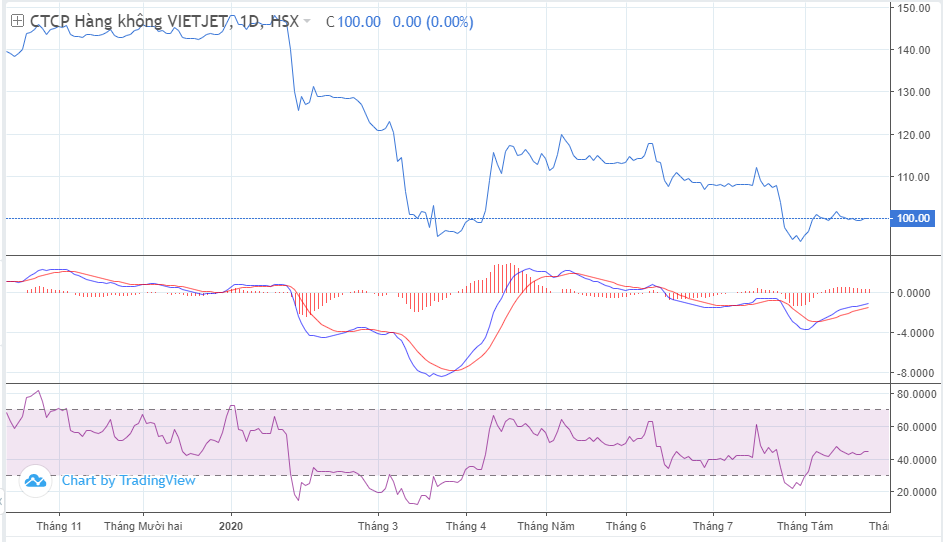Click the Tháng 3 time axis label
Image resolution: width=943 pixels, height=542 pixels.
tap(378, 526)
